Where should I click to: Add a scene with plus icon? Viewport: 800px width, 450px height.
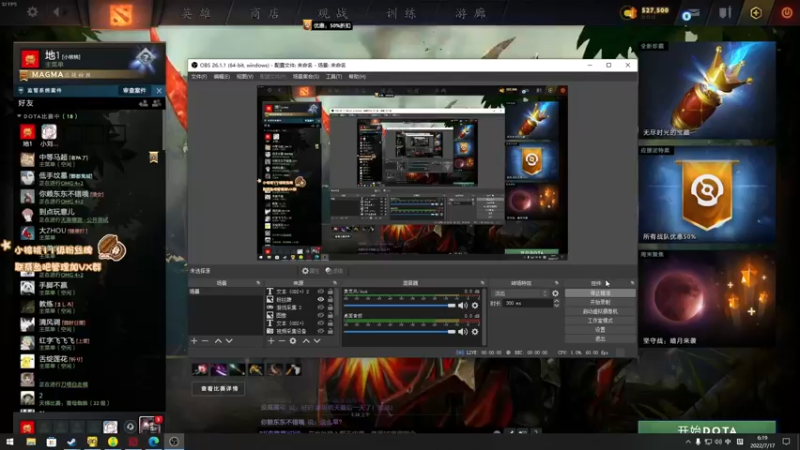click(x=194, y=341)
